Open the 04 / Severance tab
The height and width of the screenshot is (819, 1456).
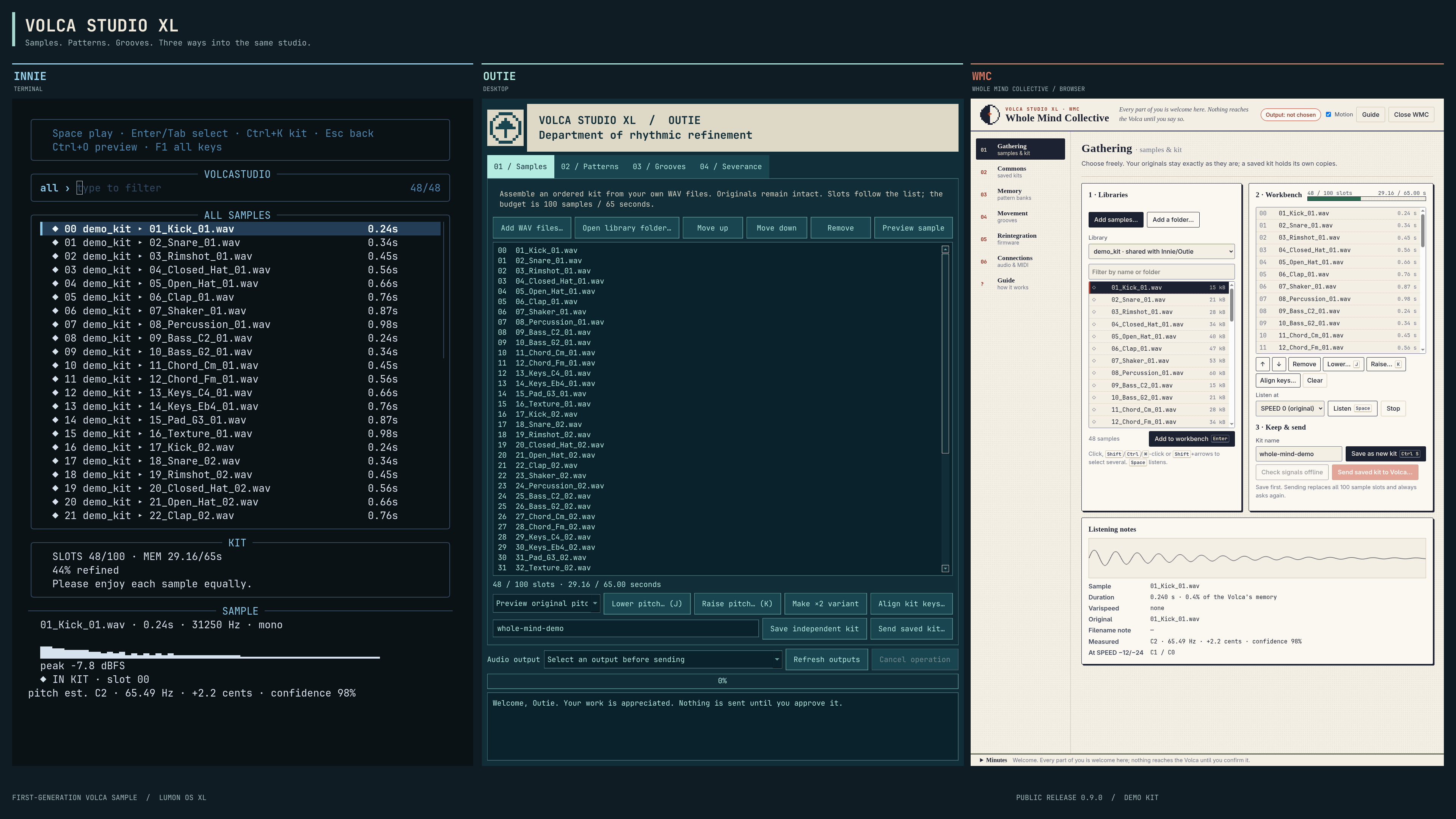730,167
